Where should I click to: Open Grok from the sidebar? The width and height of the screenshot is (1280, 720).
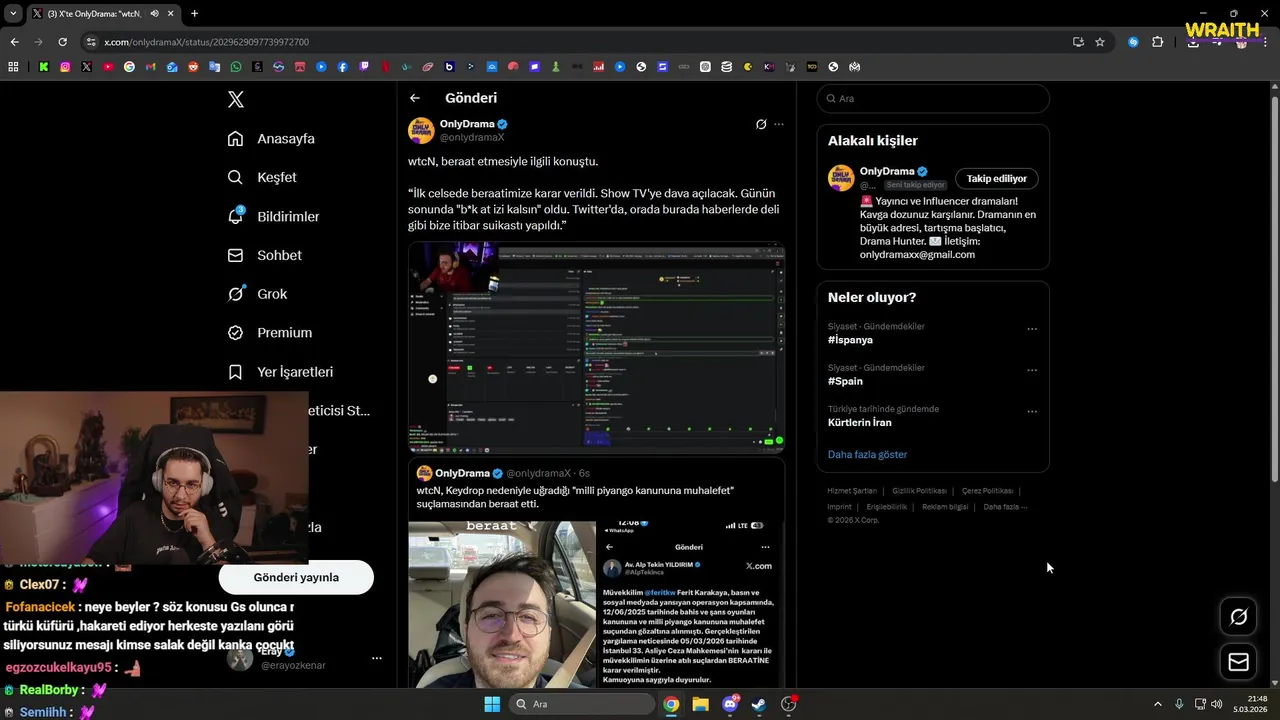[257, 294]
